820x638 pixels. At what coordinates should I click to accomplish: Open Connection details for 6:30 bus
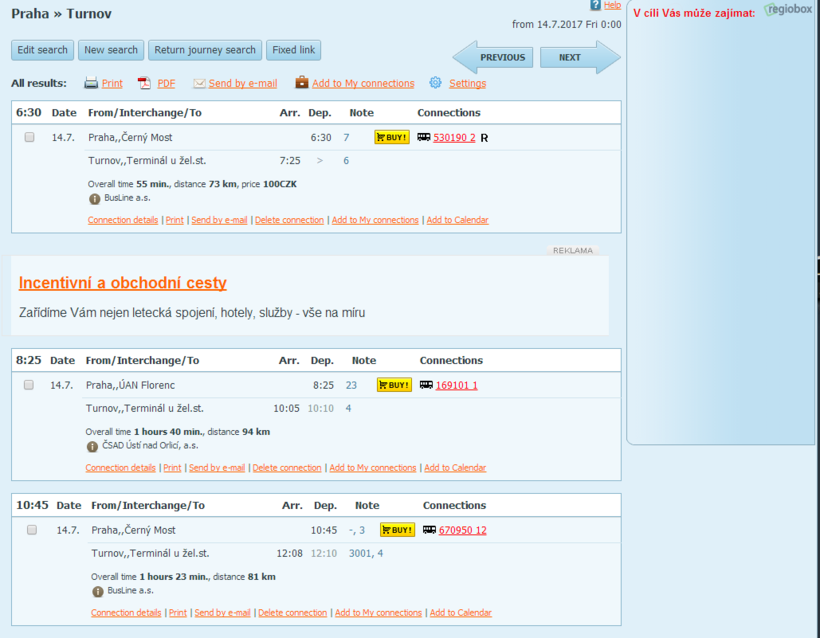tap(123, 220)
